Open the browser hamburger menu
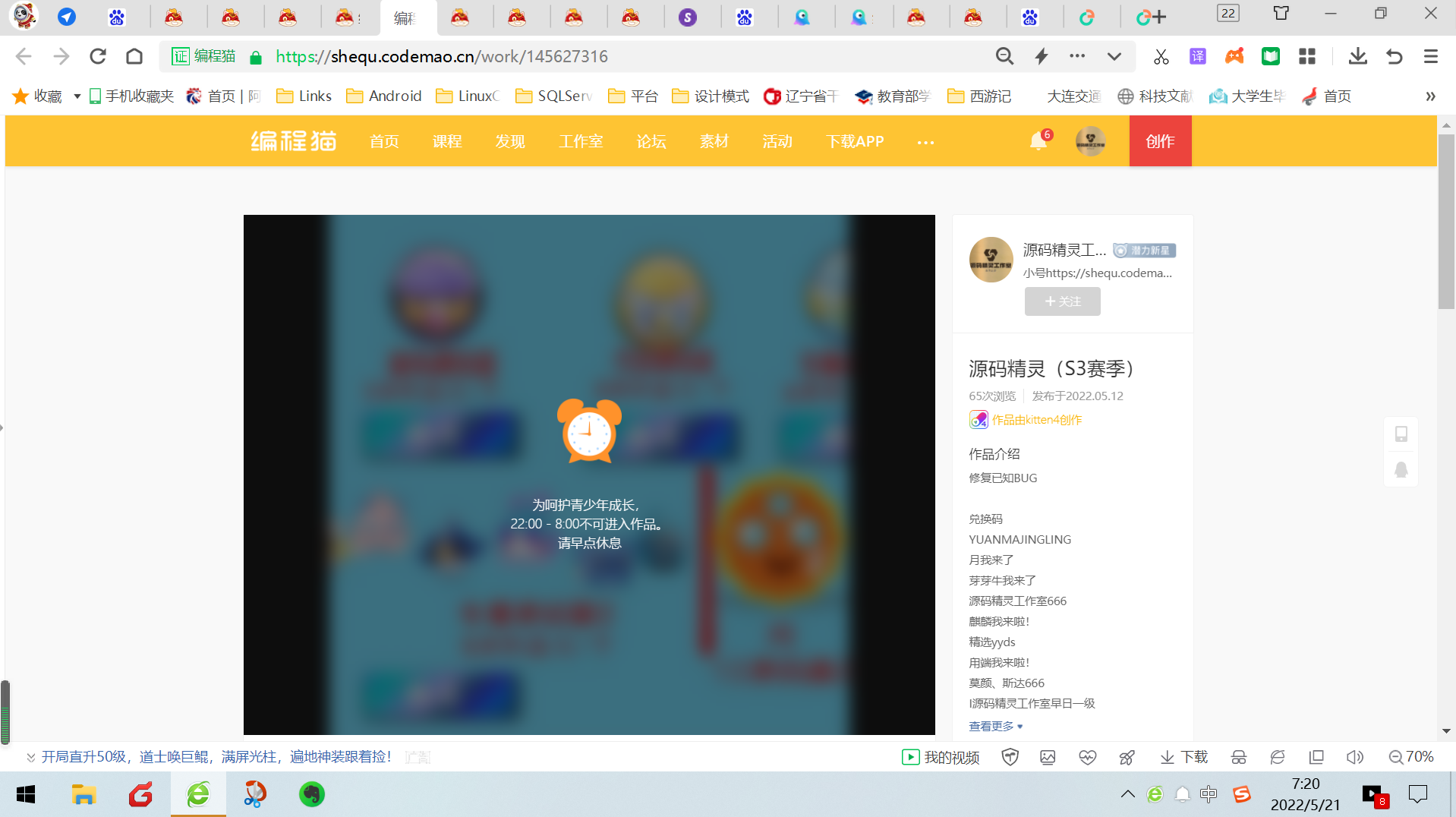 click(1431, 56)
